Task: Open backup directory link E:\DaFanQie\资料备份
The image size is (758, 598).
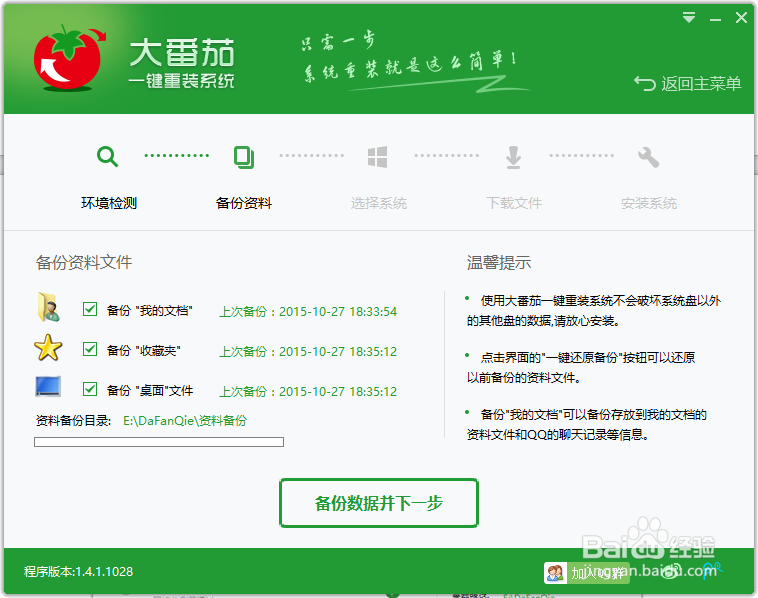Action: (185, 421)
